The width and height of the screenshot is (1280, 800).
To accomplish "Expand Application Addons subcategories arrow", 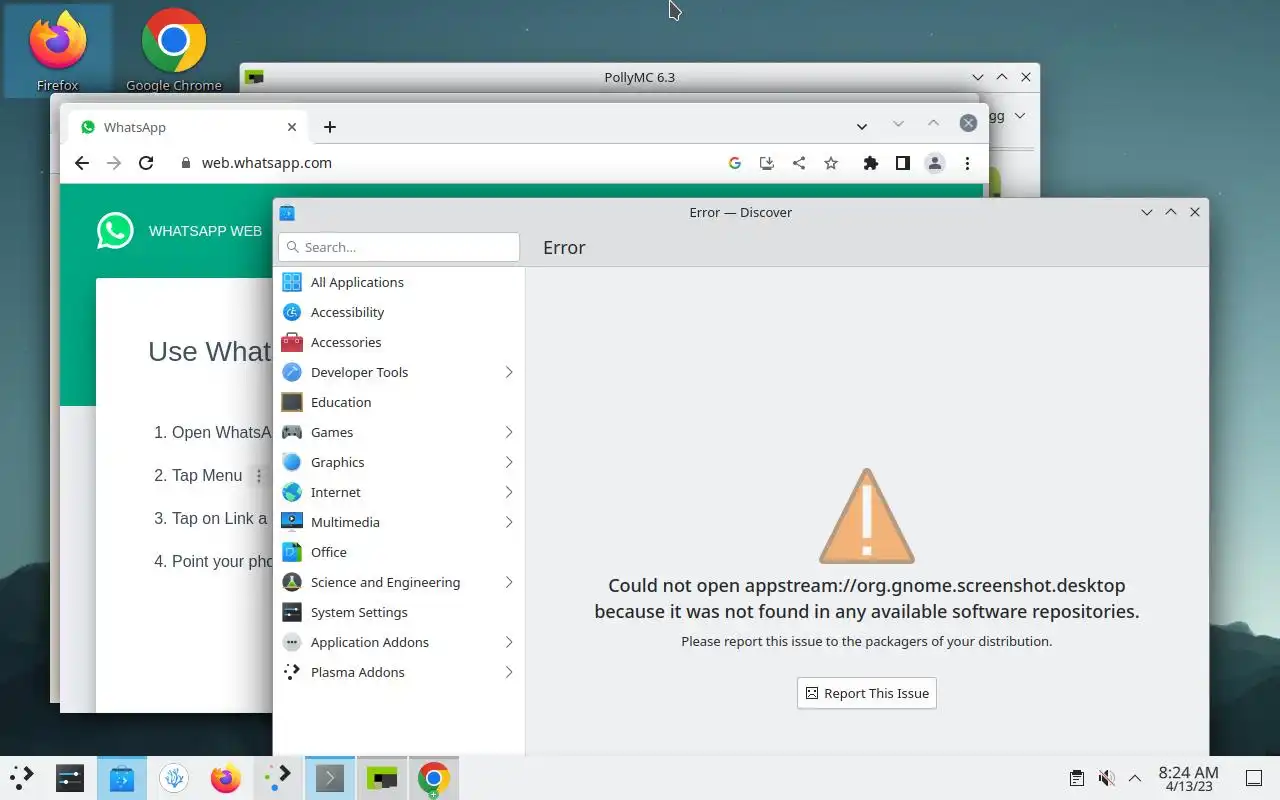I will (508, 642).
